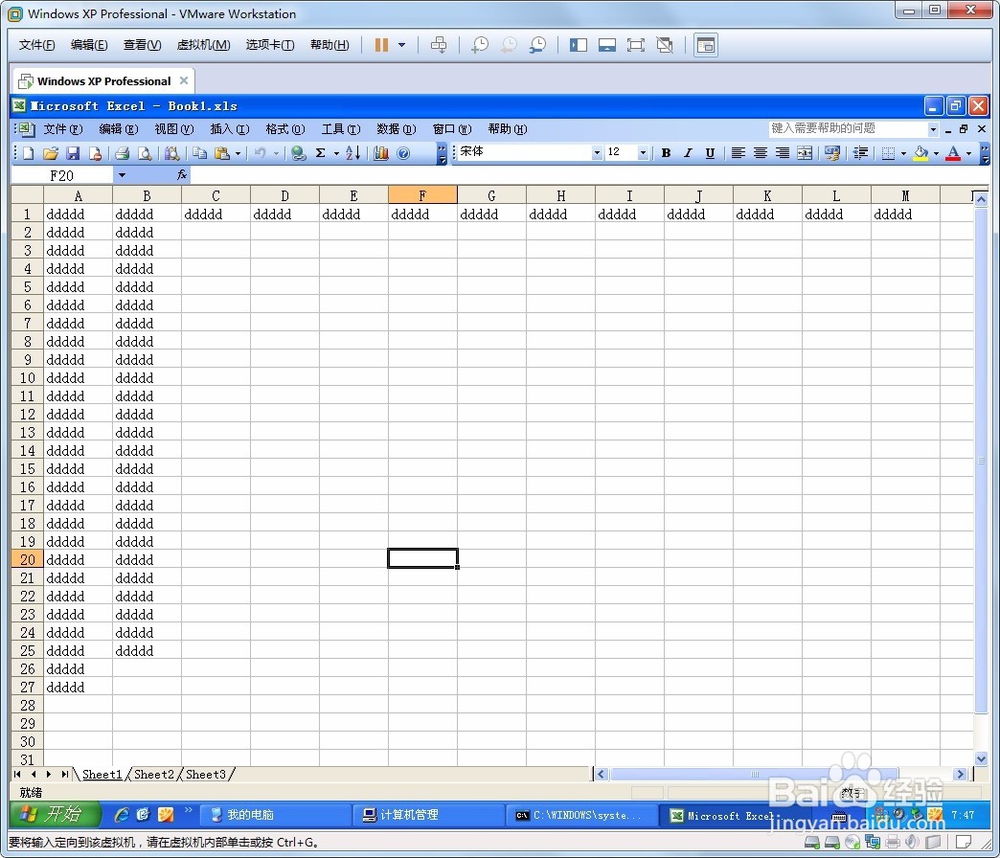Open the Chart Wizard icon
The image size is (1000, 858).
pos(381,153)
